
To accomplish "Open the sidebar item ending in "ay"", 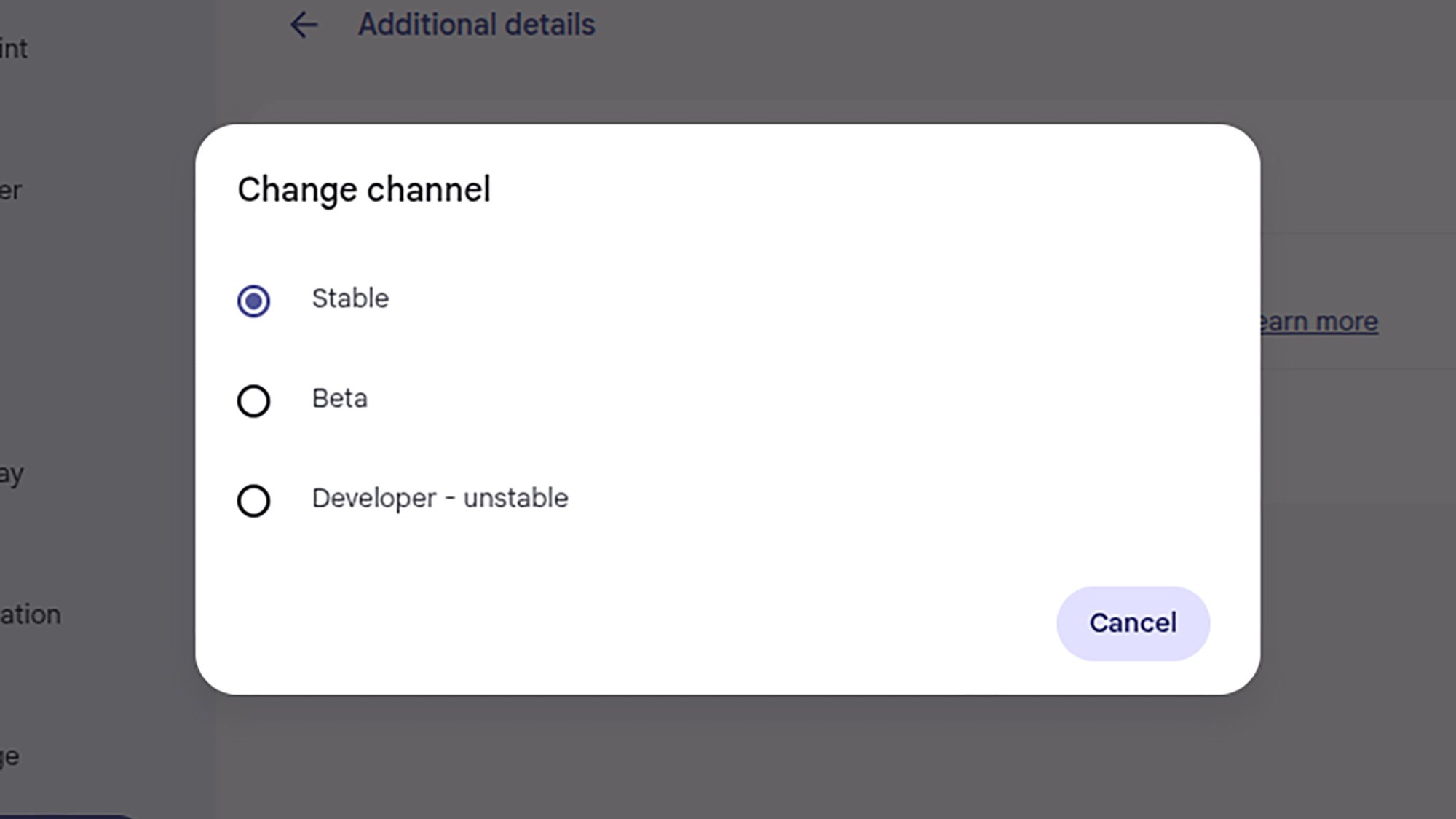I will [12, 475].
